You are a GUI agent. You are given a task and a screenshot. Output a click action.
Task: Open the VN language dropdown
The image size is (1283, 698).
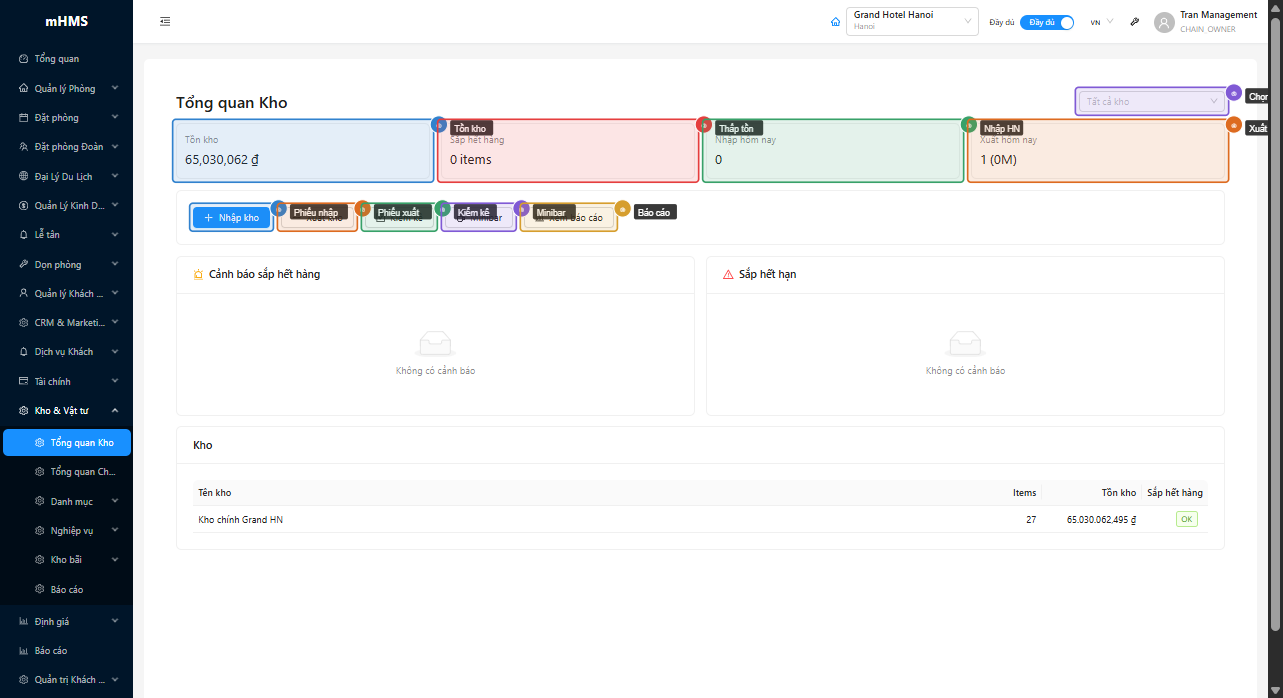coord(1101,22)
